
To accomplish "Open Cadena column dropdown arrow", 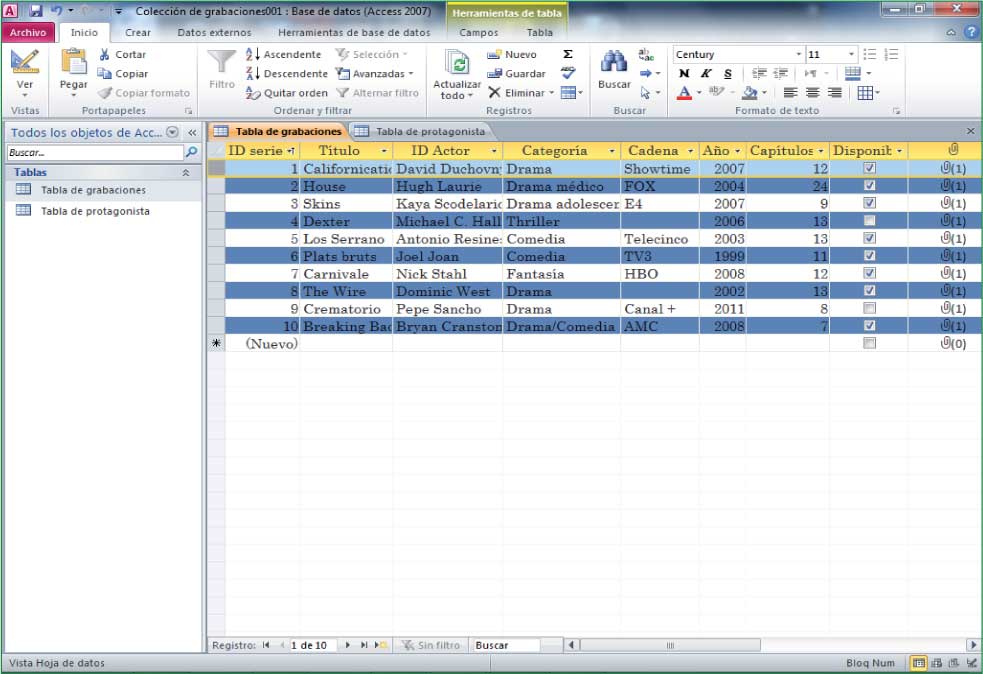I will pos(690,151).
